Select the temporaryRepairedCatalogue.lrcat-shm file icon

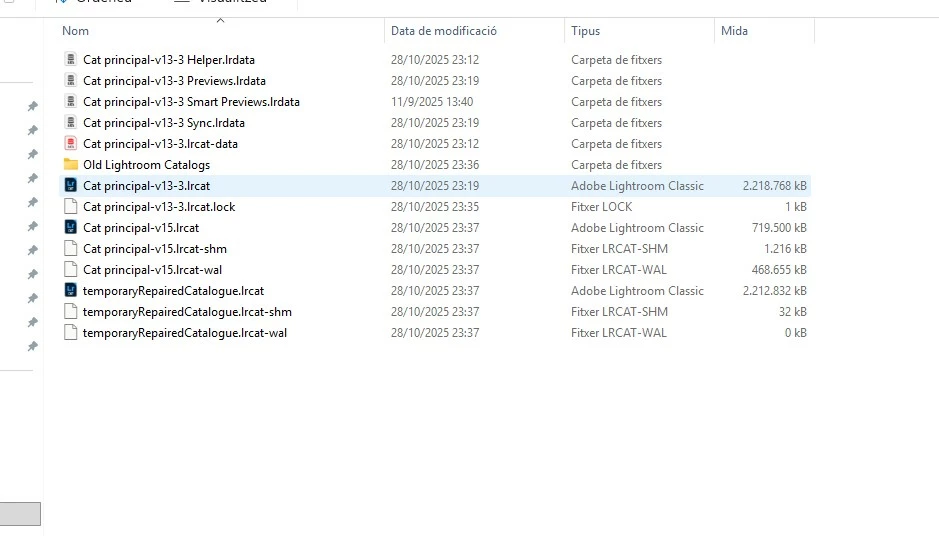[x=71, y=311]
